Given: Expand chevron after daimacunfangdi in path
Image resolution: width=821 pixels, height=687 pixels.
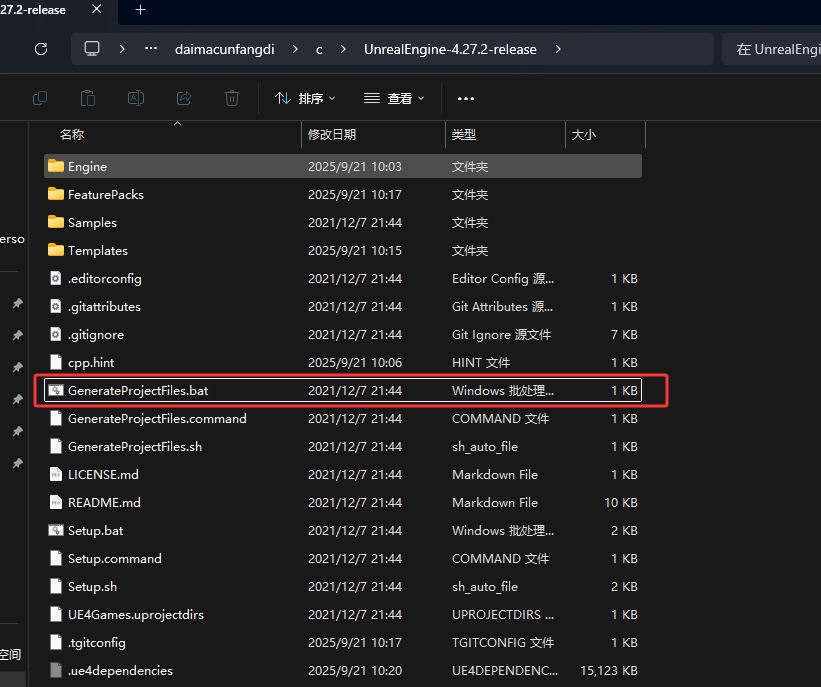Looking at the screenshot, I should point(295,49).
